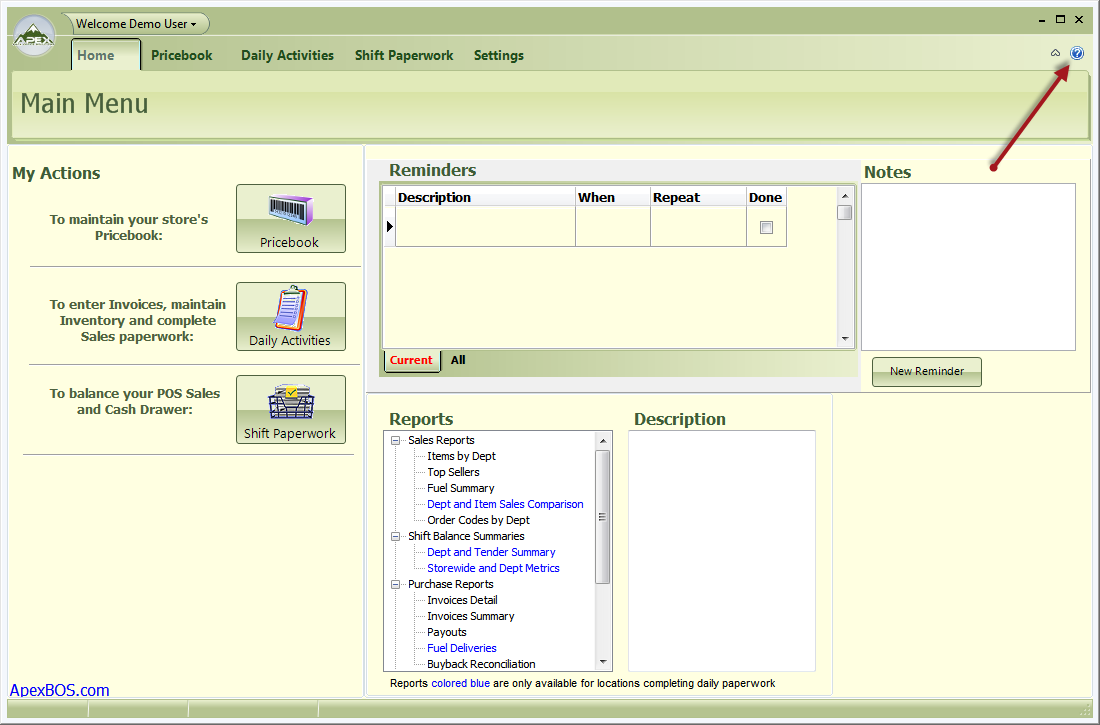1100x725 pixels.
Task: Open the Settings ribbon tab
Action: pyautogui.click(x=498, y=56)
